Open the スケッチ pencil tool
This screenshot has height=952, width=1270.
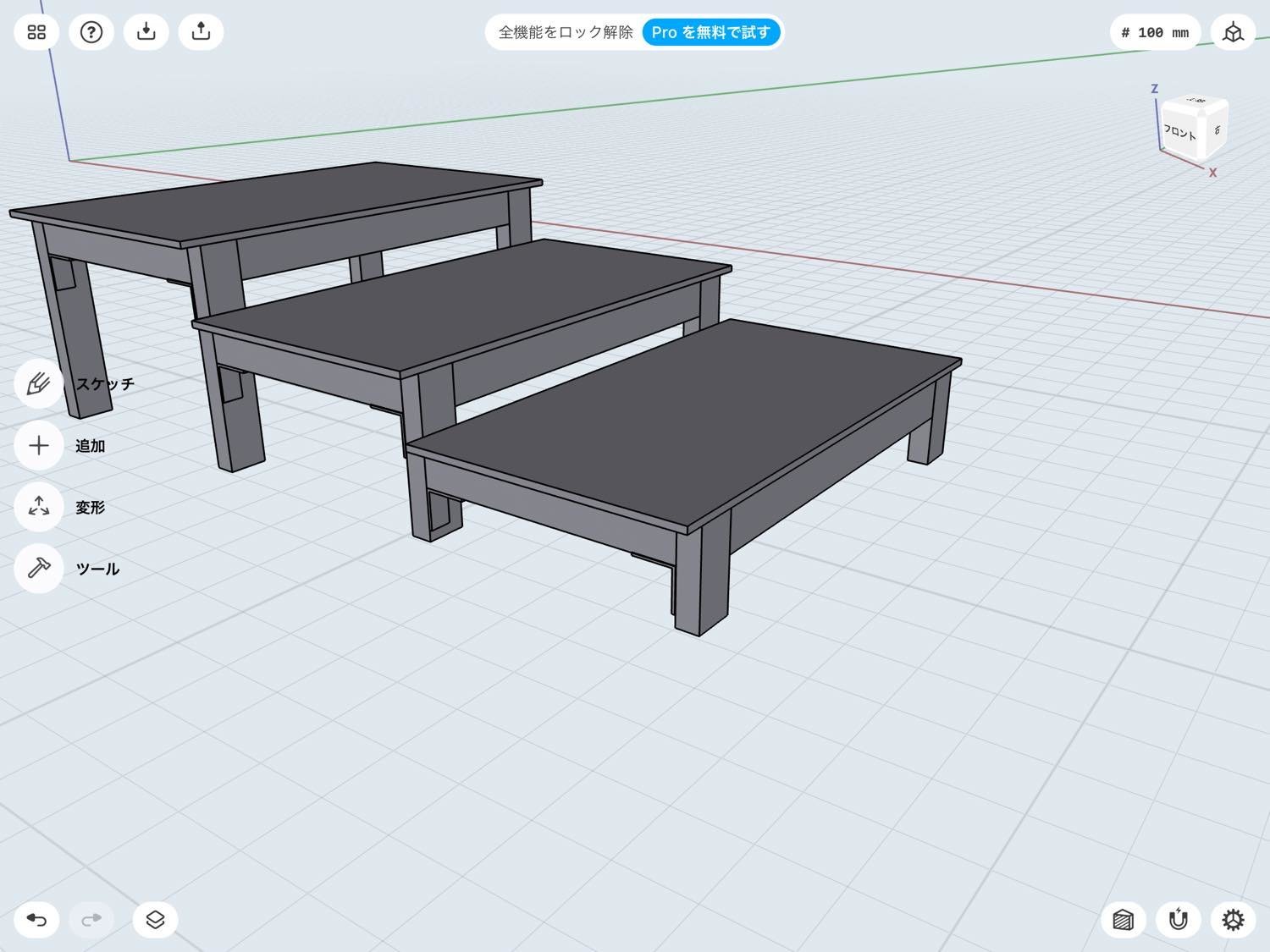(39, 383)
